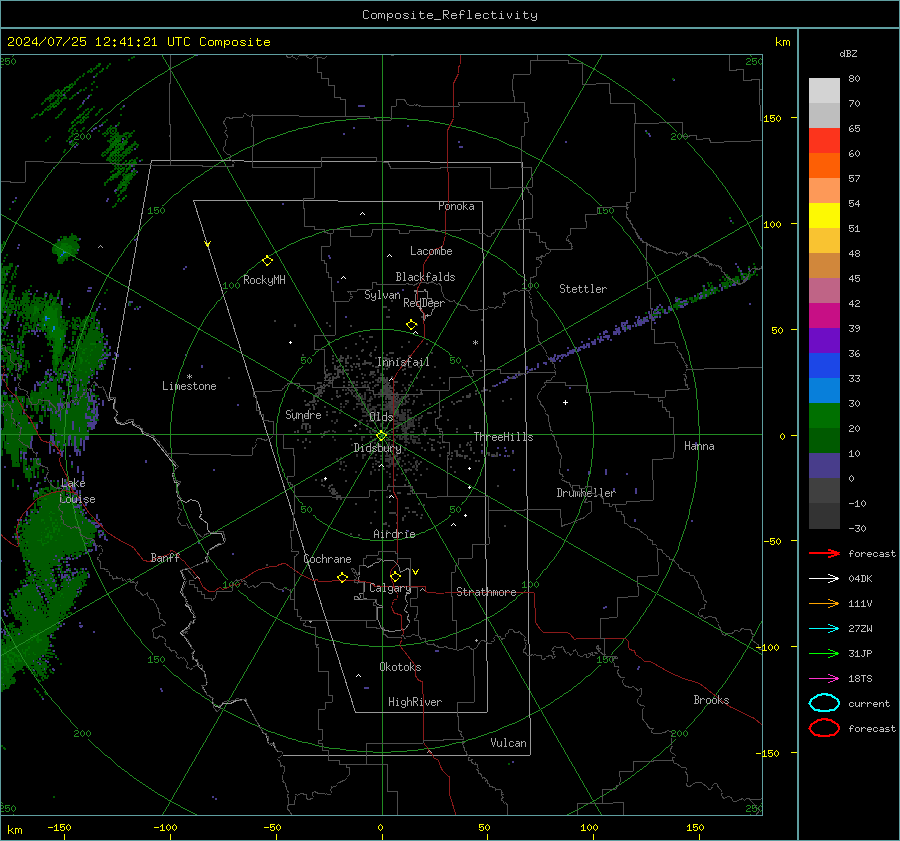This screenshot has width=900, height=841.
Task: Click the Blackfalds city label
Action: pyautogui.click(x=425, y=277)
